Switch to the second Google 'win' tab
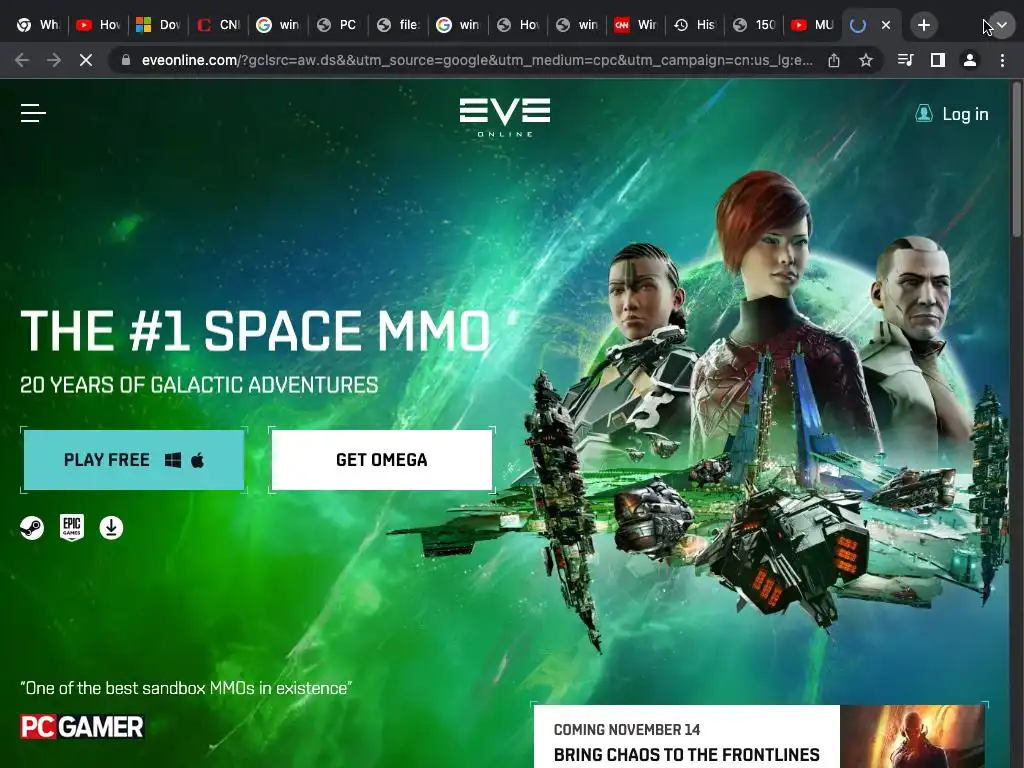The width and height of the screenshot is (1024, 768). pos(458,25)
